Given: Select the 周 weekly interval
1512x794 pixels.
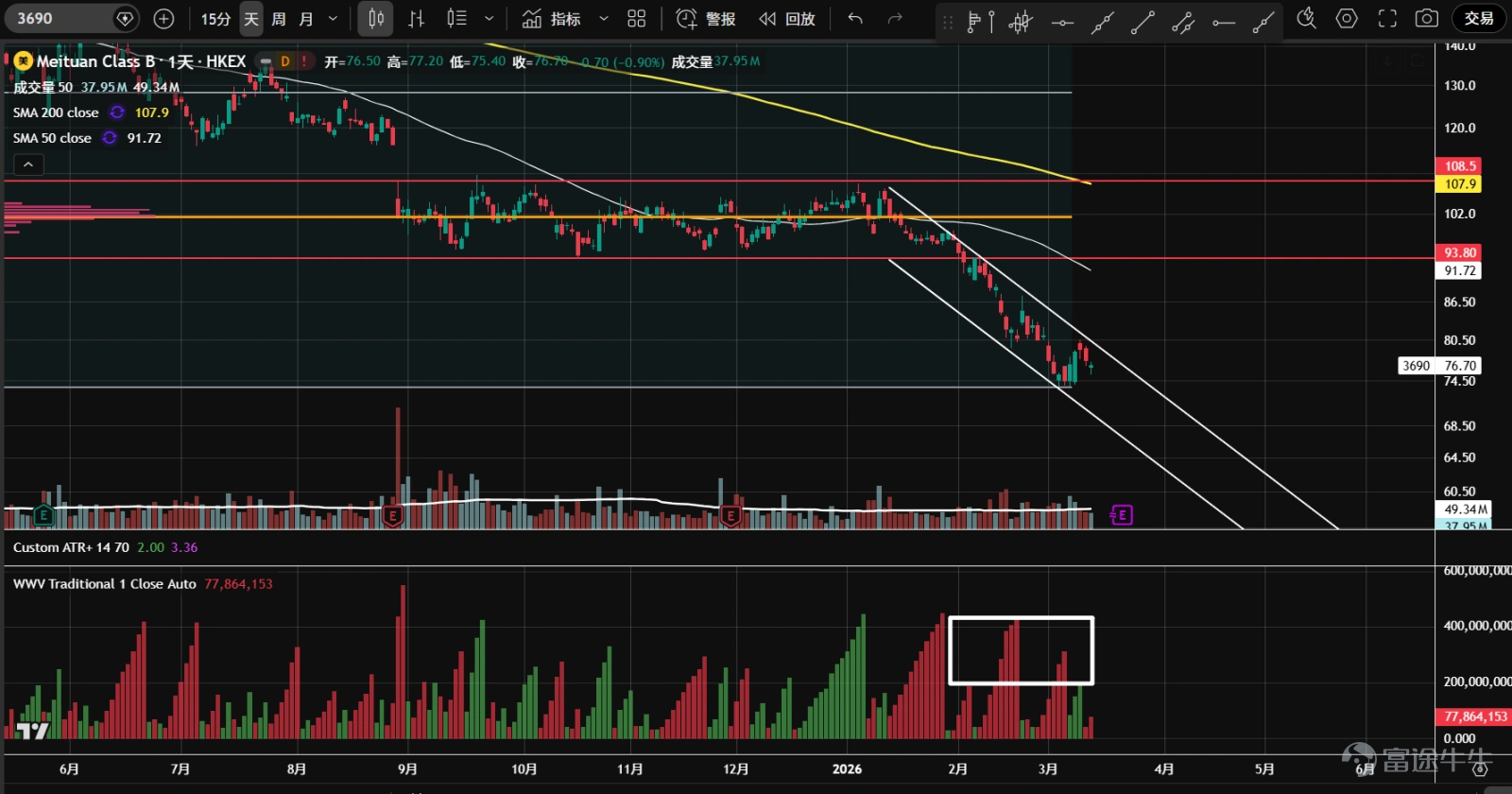Looking at the screenshot, I should coord(279,18).
